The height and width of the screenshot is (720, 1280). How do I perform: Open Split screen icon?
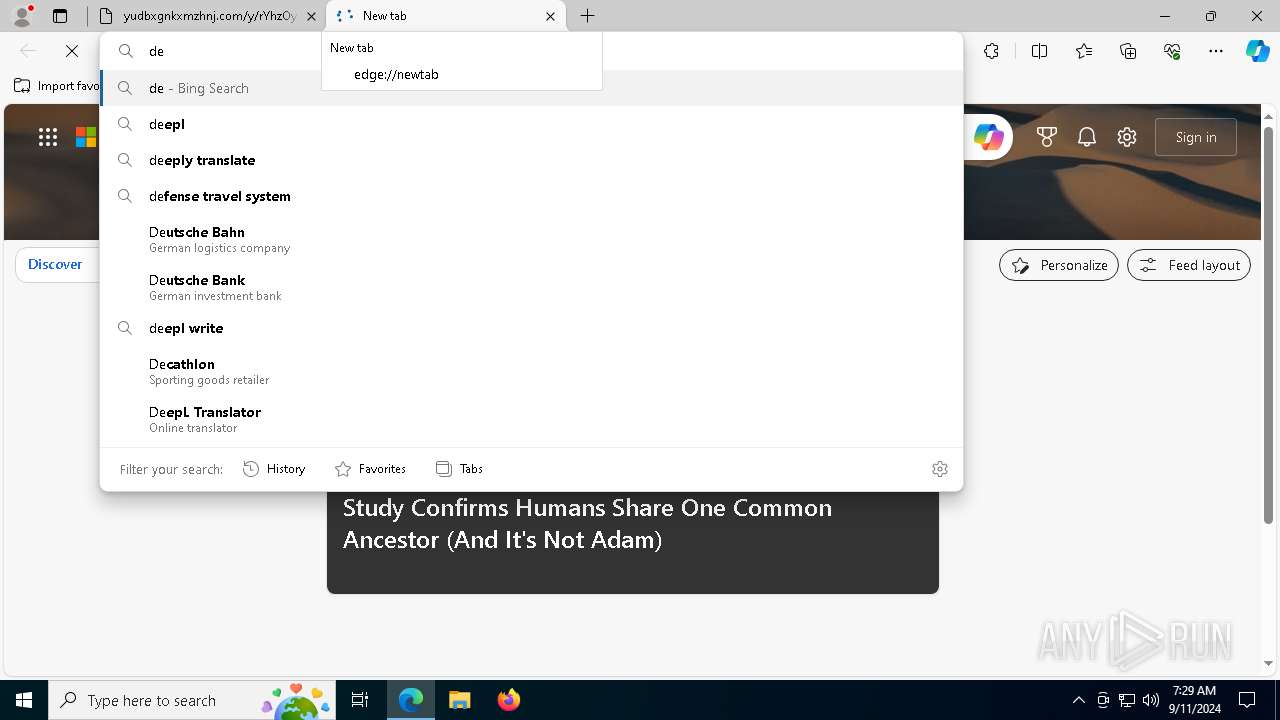pos(1039,51)
